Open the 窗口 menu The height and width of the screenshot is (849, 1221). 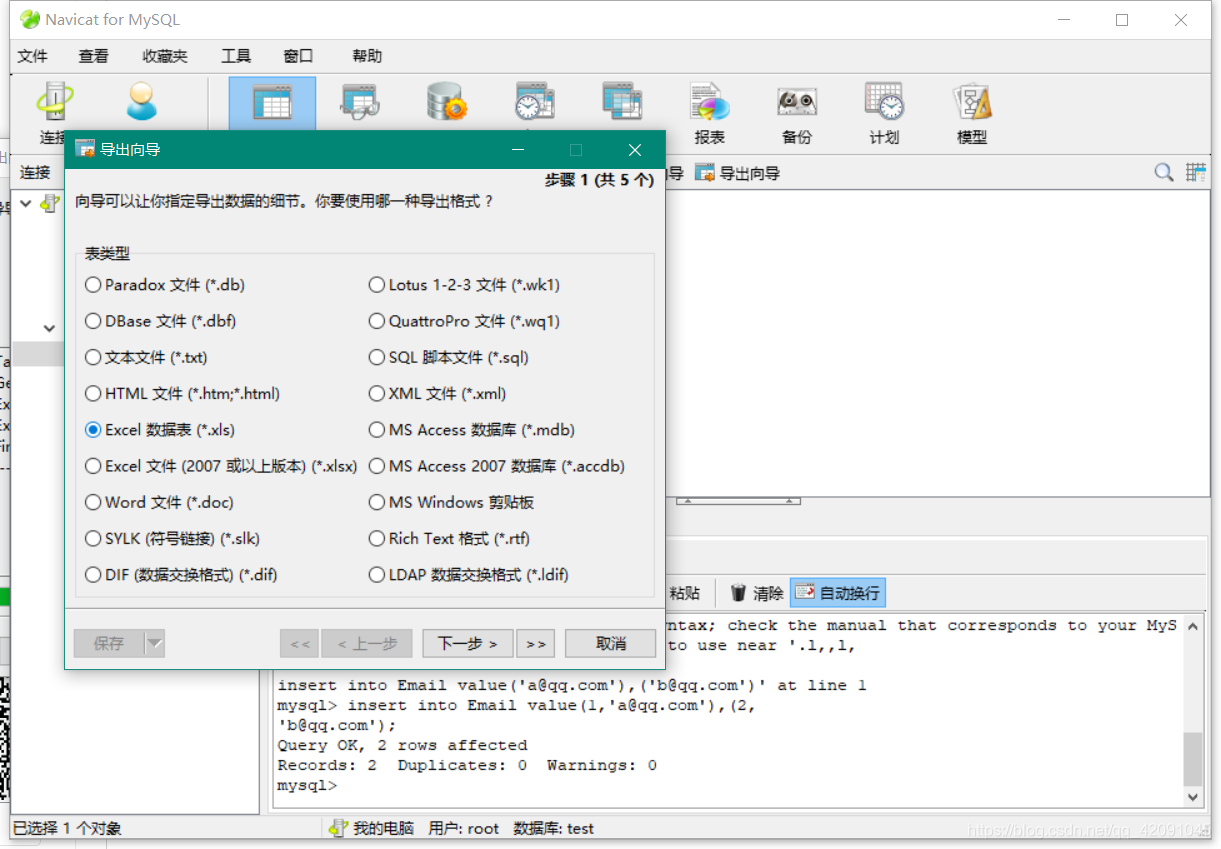click(x=298, y=56)
